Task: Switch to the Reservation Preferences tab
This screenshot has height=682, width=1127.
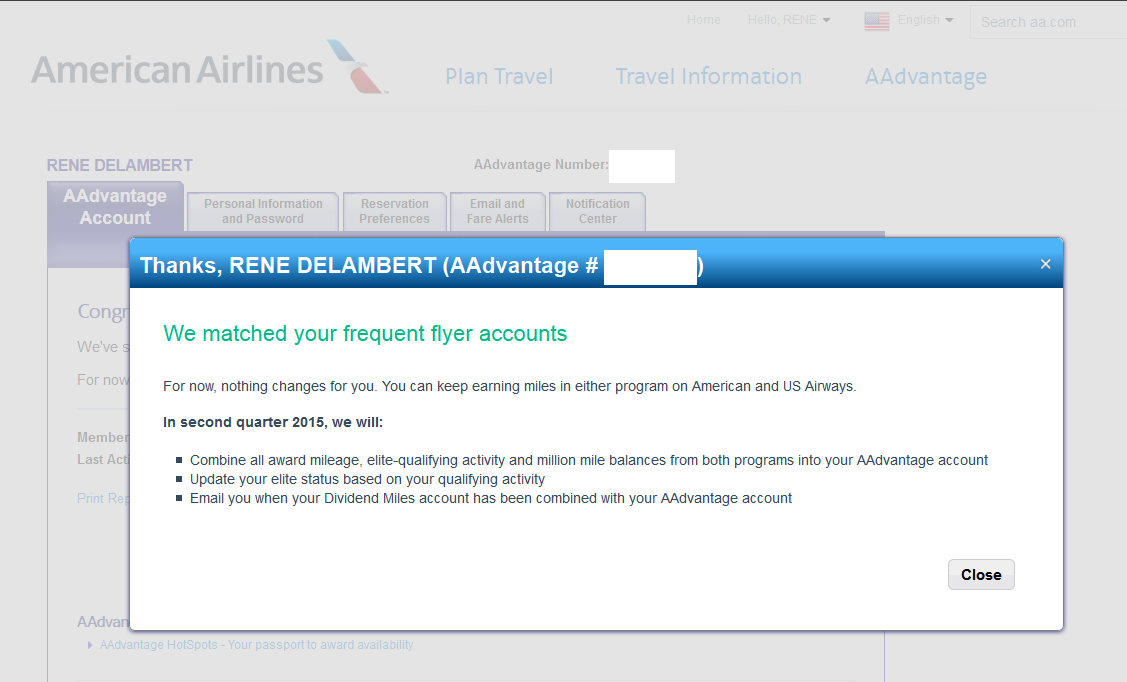Action: (394, 211)
